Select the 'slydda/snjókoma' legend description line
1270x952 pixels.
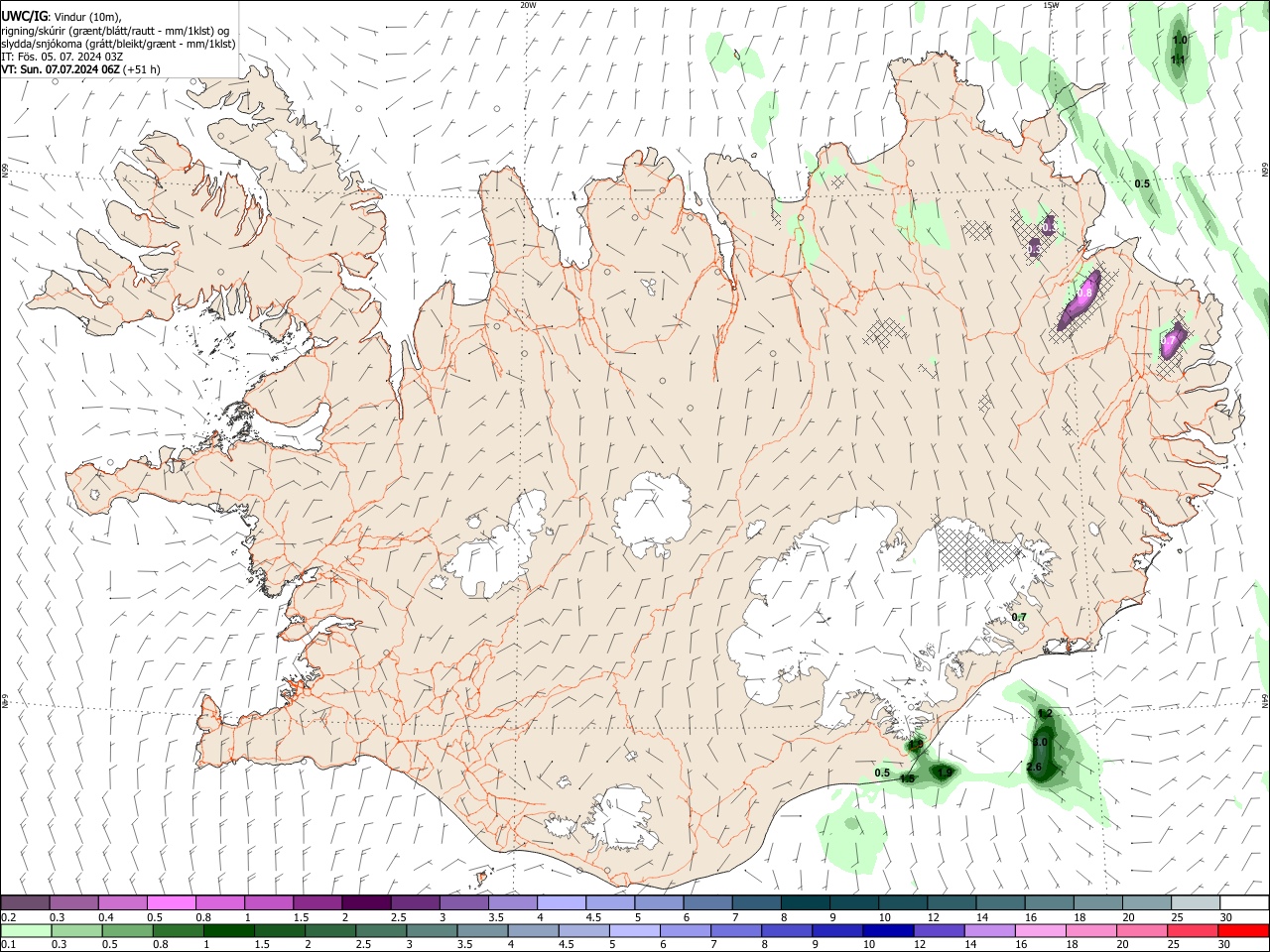(x=119, y=44)
